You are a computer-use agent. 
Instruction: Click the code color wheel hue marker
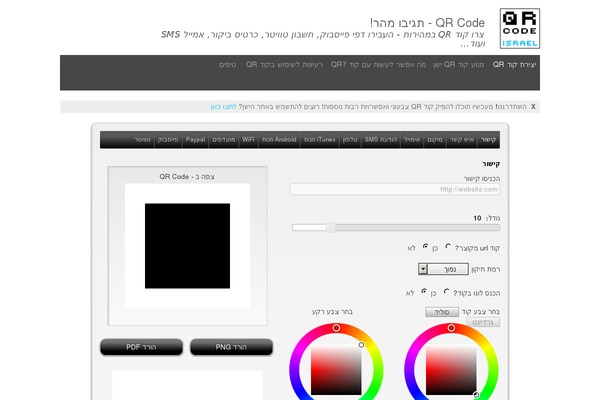[x=452, y=328]
